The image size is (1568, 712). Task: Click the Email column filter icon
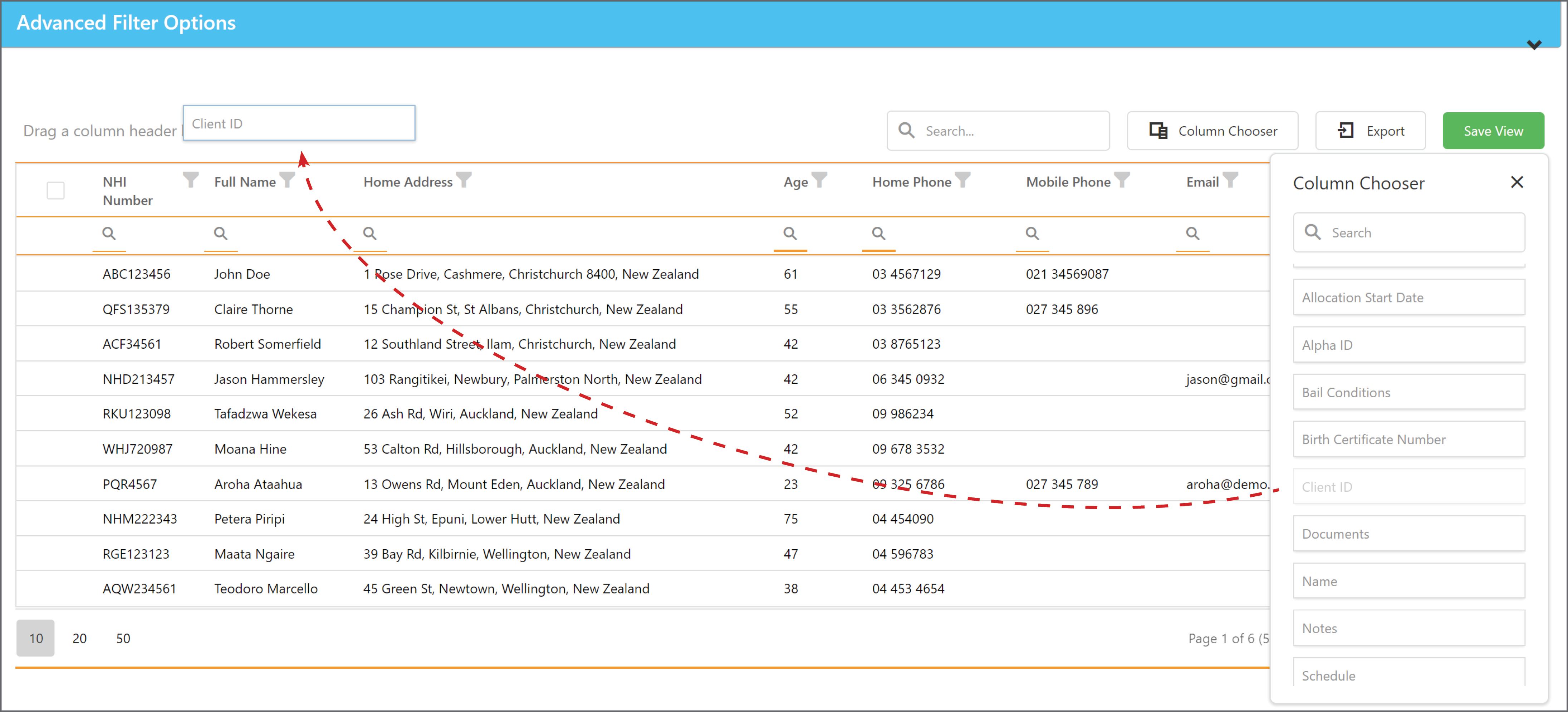1230,180
